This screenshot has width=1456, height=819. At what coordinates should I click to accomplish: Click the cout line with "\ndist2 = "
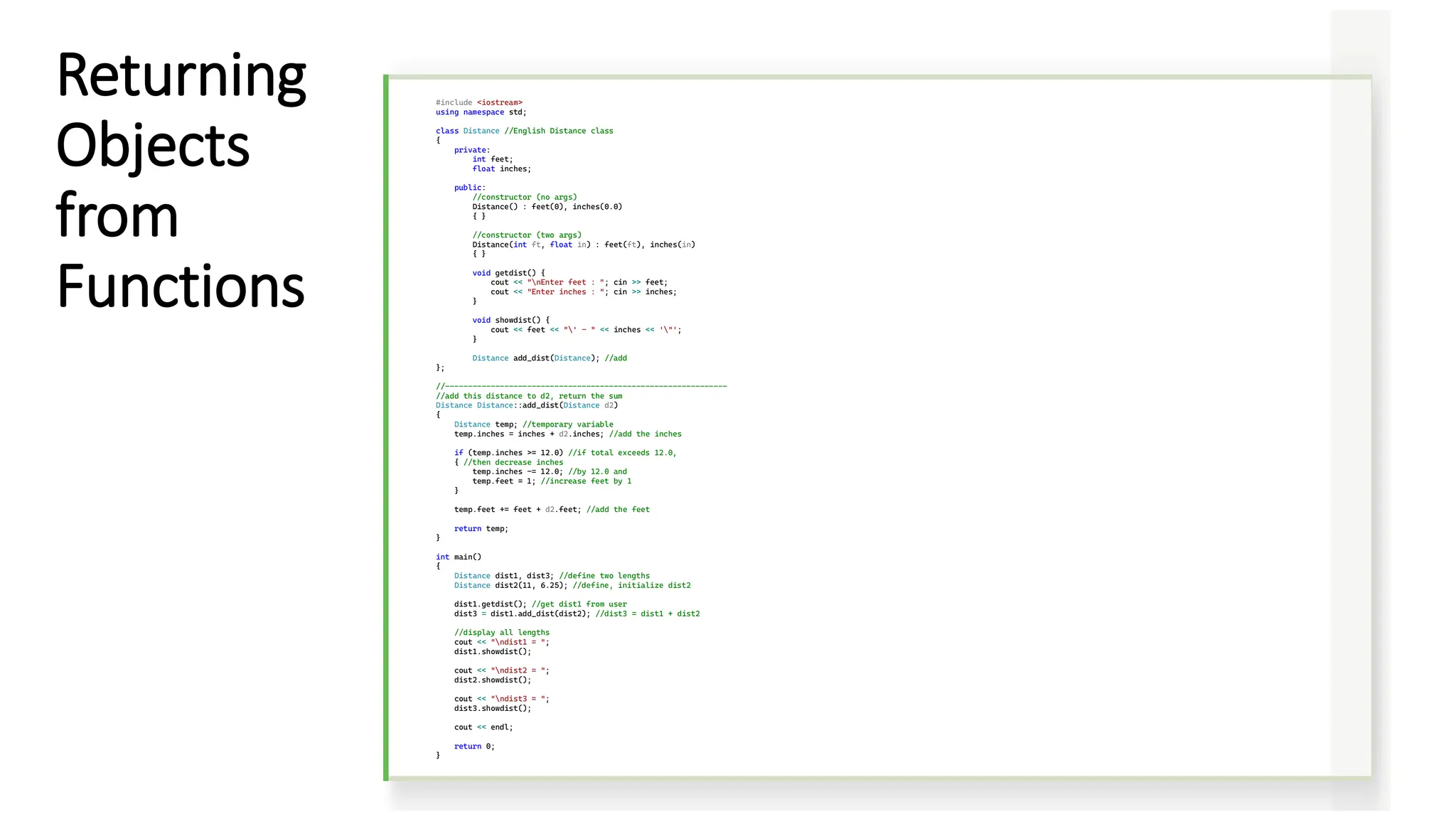pyautogui.click(x=502, y=670)
